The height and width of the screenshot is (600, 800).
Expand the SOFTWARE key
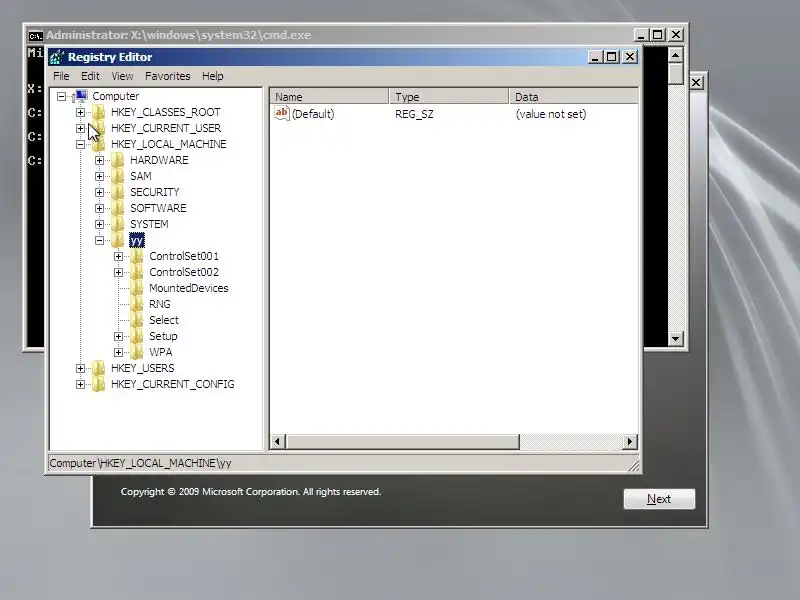[x=99, y=208]
